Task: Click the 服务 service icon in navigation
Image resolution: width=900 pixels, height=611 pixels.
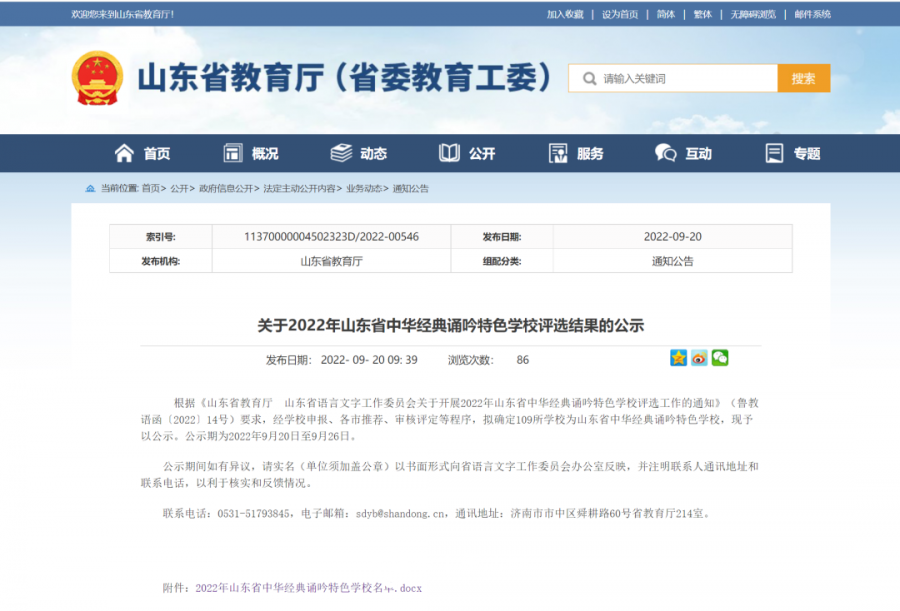Action: tap(558, 153)
